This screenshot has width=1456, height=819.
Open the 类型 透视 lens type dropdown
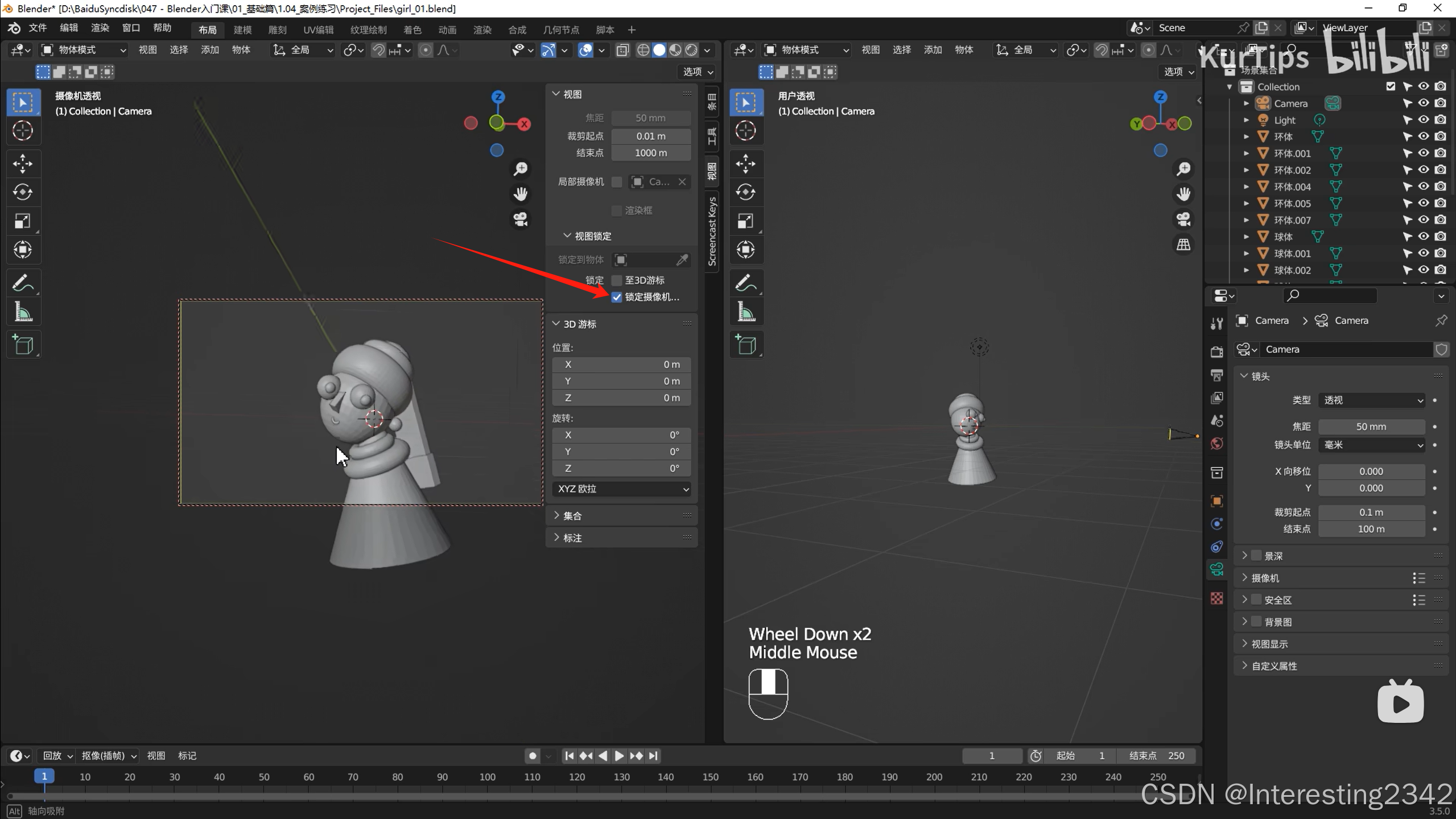click(x=1372, y=400)
